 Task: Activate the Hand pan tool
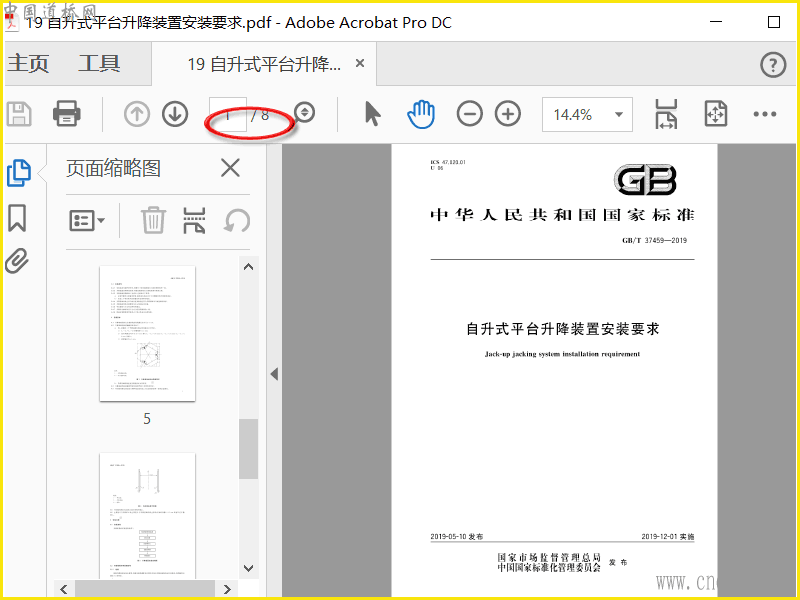421,114
